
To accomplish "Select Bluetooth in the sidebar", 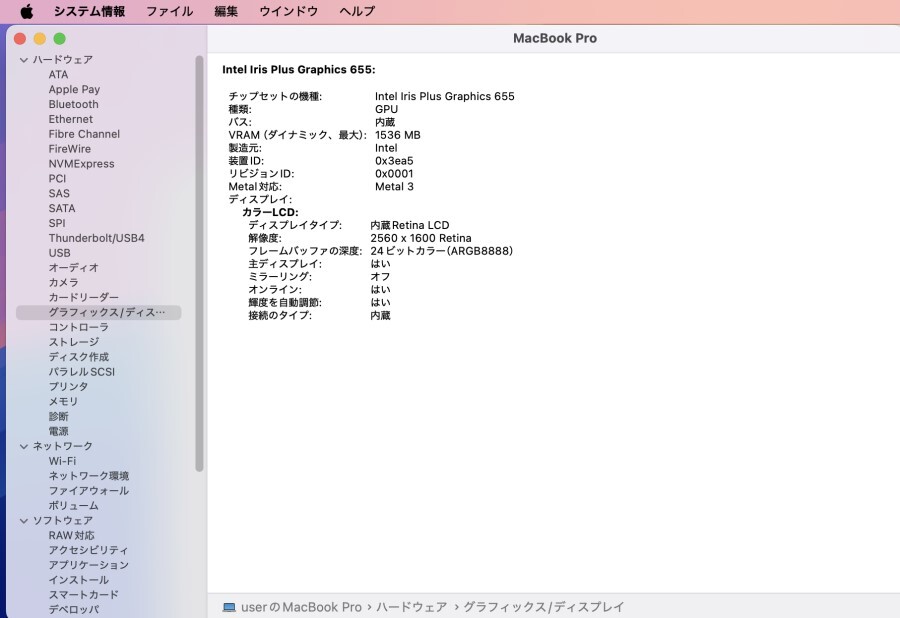I will point(73,104).
